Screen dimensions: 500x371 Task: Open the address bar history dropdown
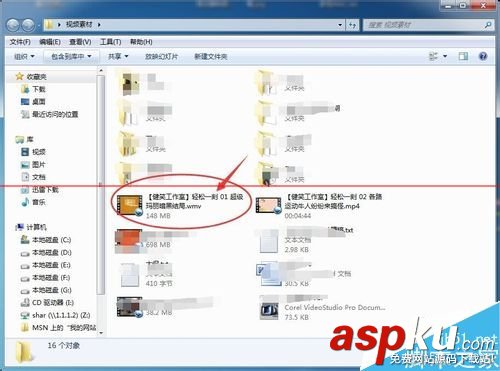[x=340, y=25]
